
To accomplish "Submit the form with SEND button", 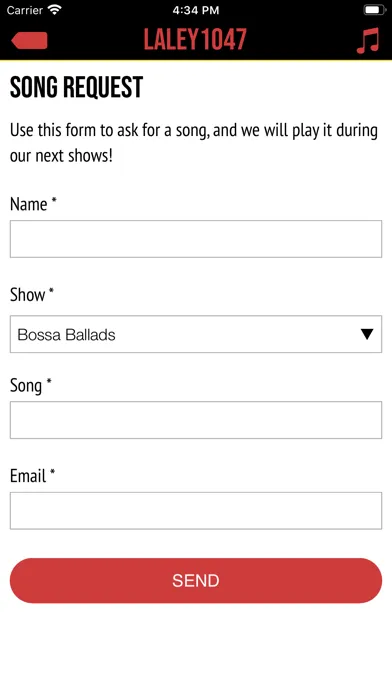I will [196, 581].
